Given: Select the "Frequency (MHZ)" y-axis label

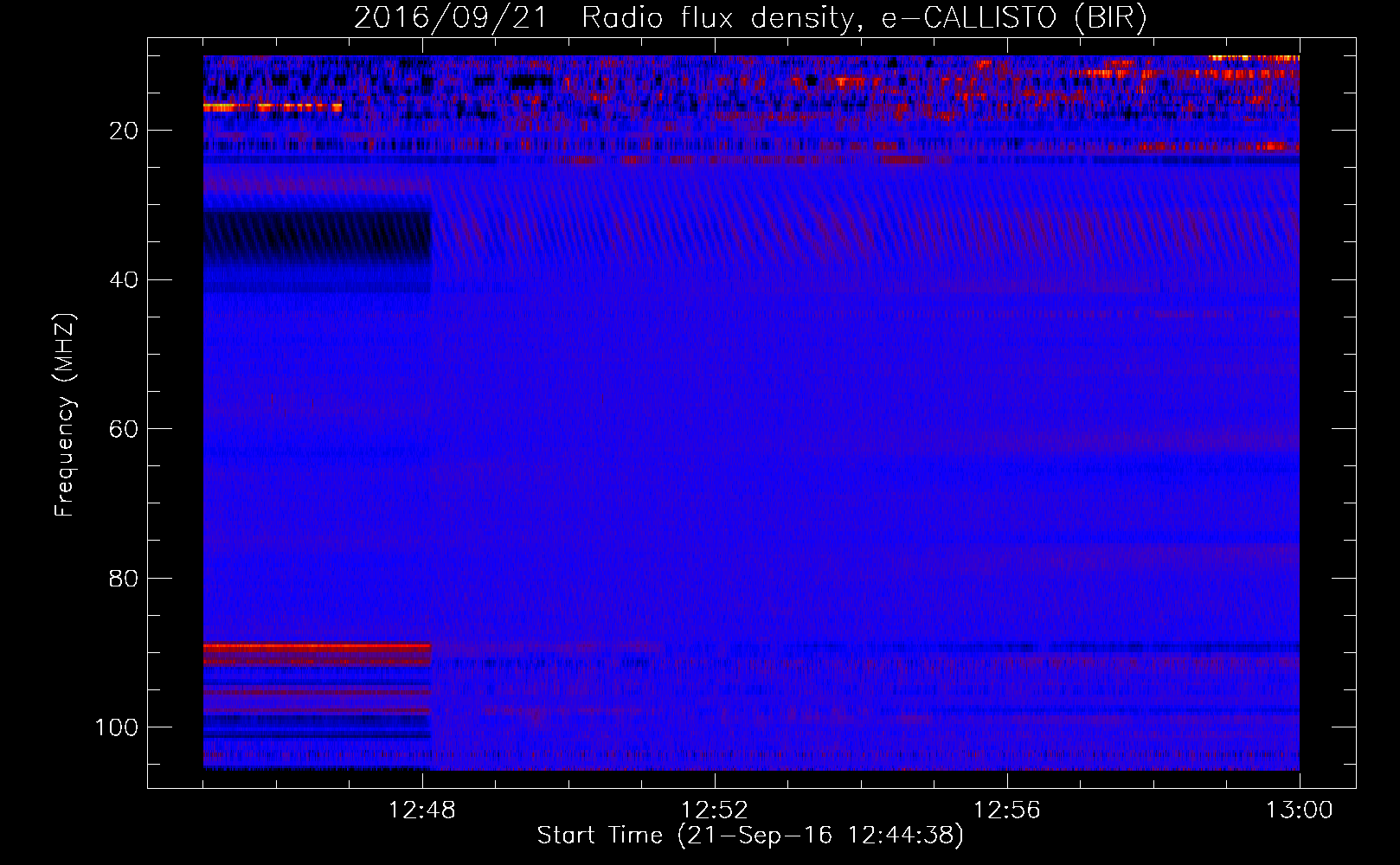Looking at the screenshot, I should pos(65,415).
